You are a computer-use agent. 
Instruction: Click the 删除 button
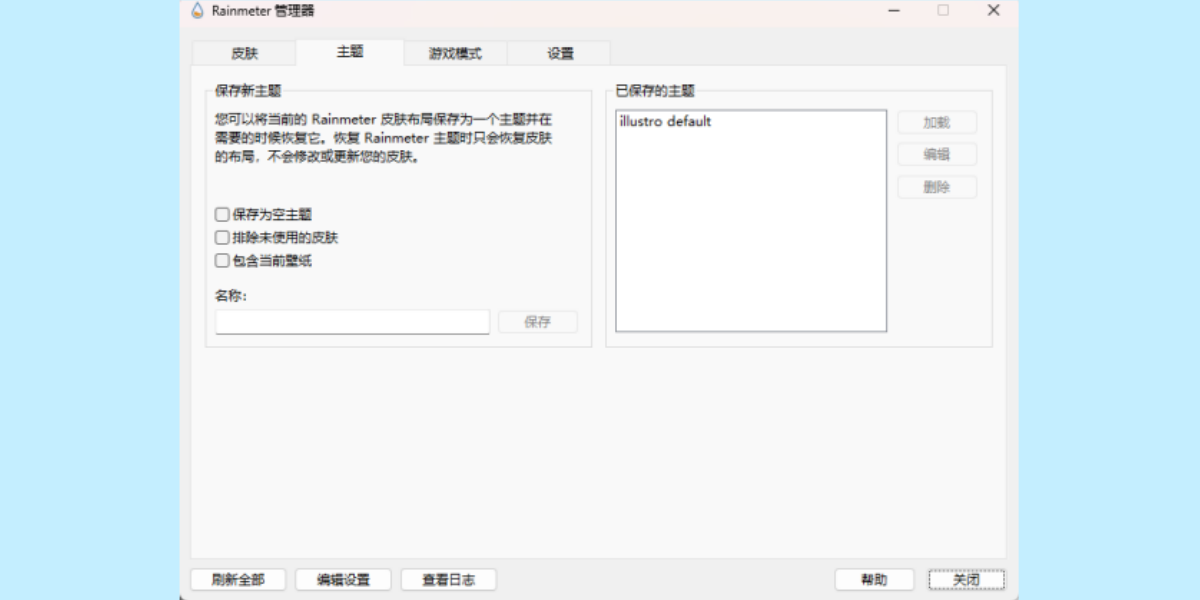937,187
